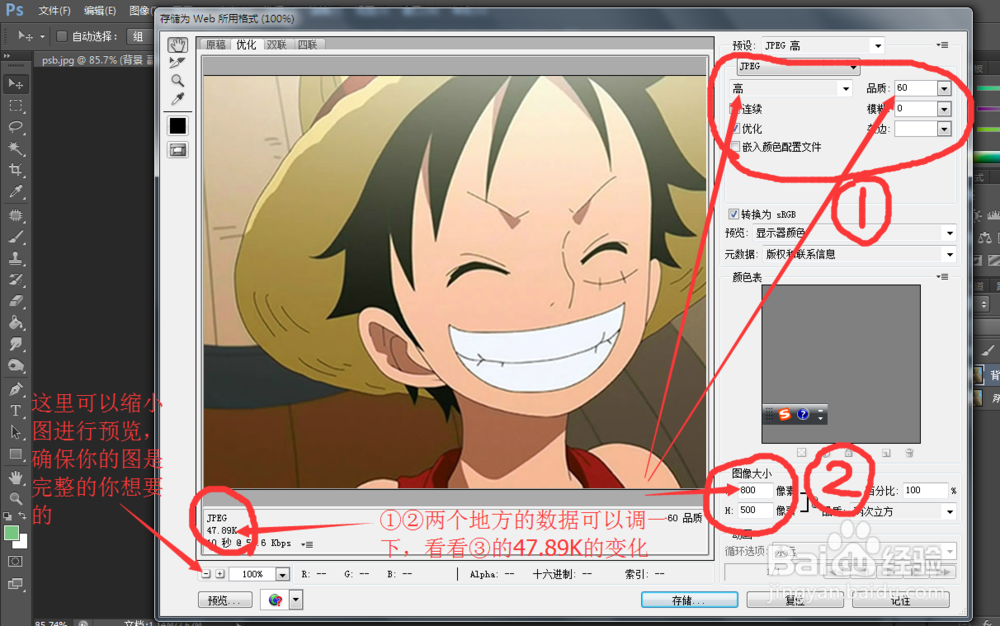The image size is (1000, 626).
Task: Select the Clone Stamp tool
Action: (x=15, y=258)
